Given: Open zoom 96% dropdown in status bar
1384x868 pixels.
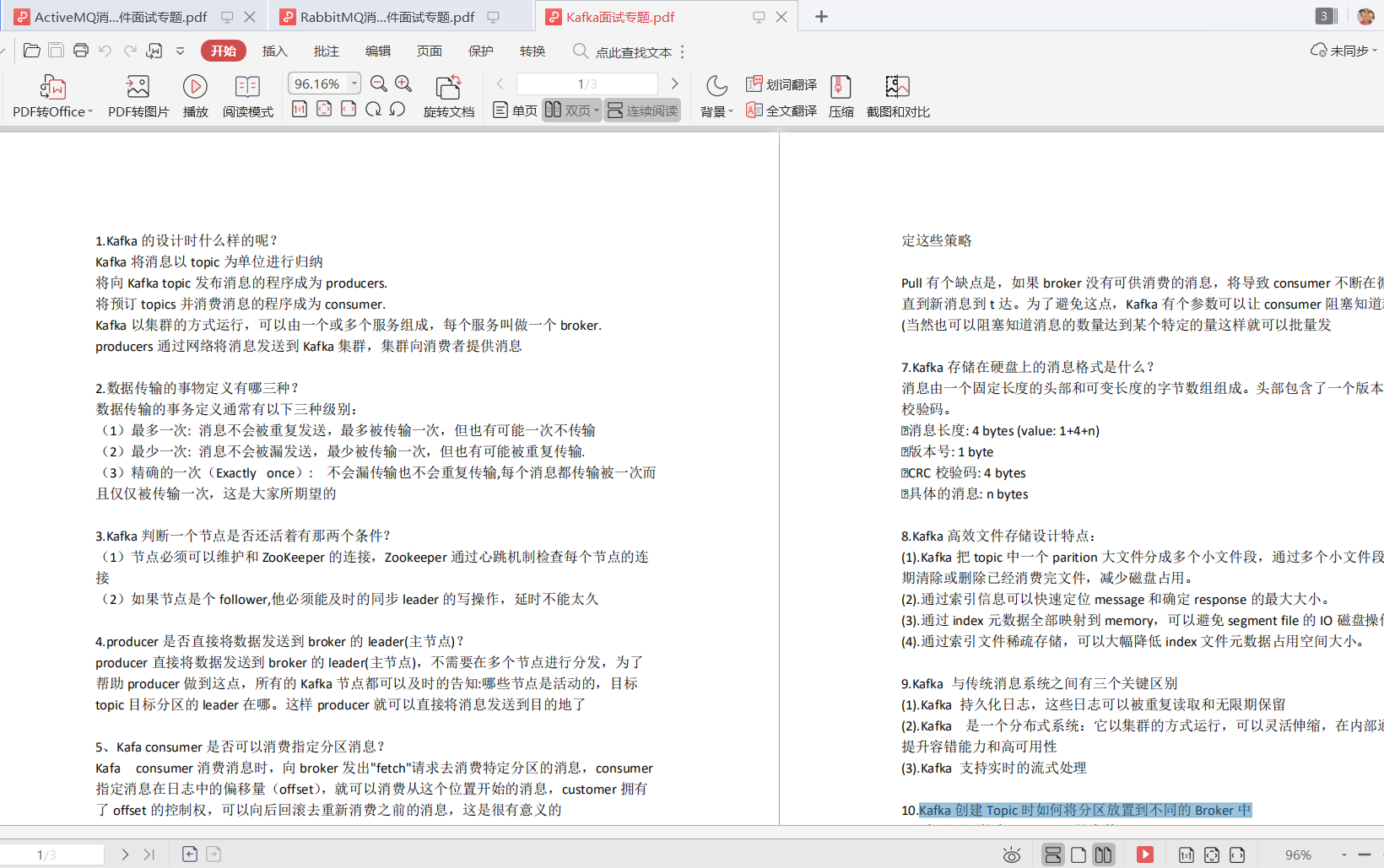Looking at the screenshot, I should tap(1344, 855).
